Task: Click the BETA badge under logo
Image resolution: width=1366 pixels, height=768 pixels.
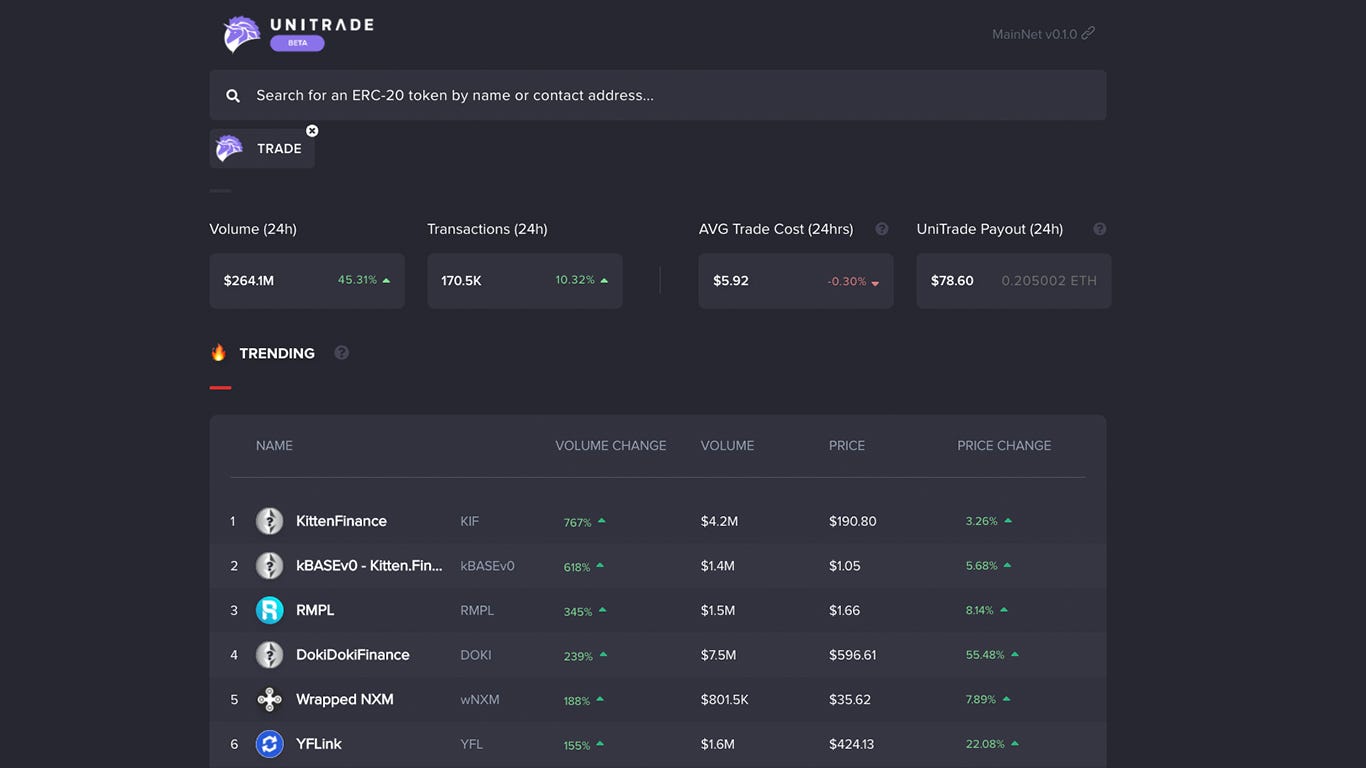Action: [297, 43]
